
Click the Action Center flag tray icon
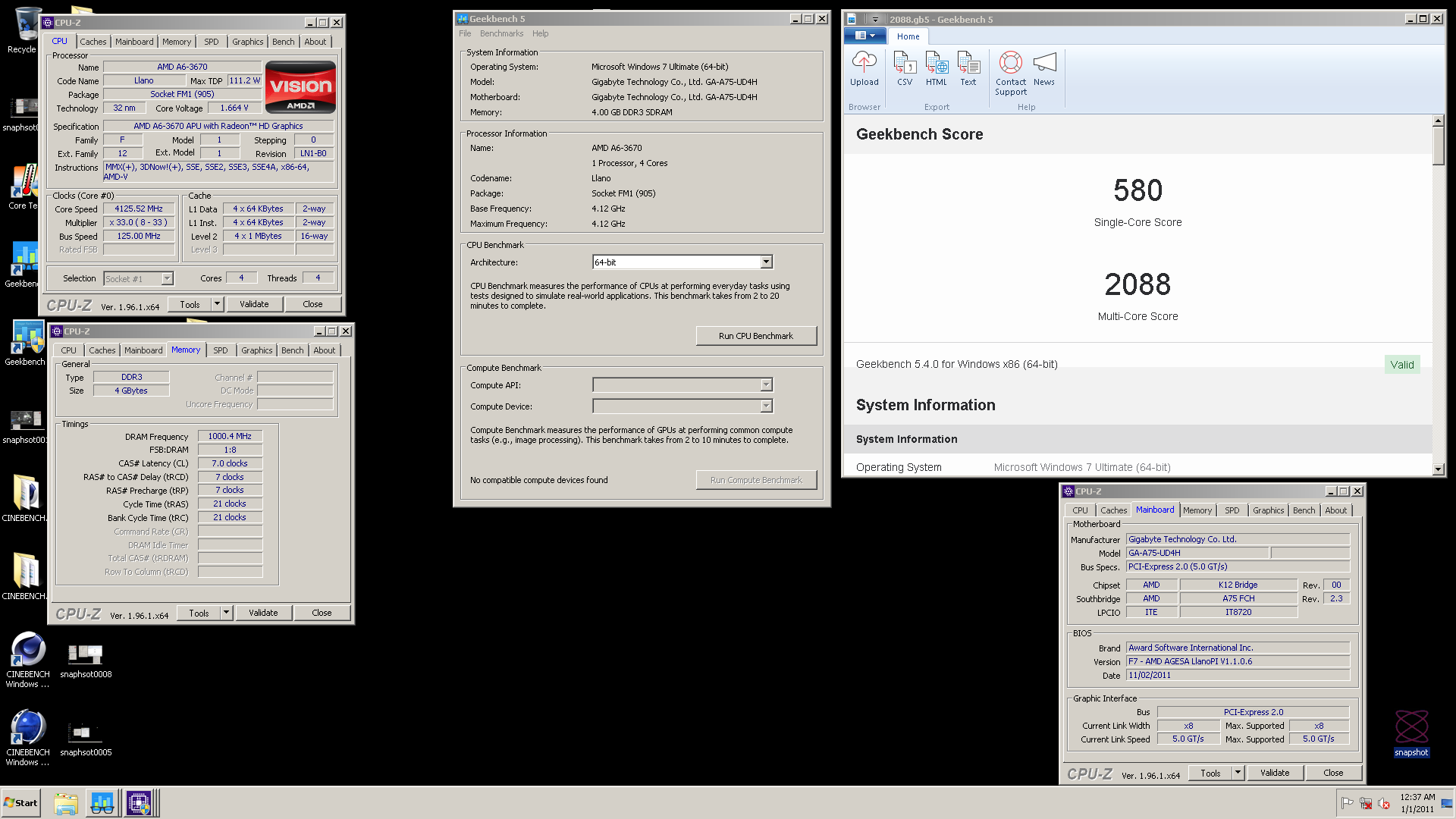[x=1347, y=803]
